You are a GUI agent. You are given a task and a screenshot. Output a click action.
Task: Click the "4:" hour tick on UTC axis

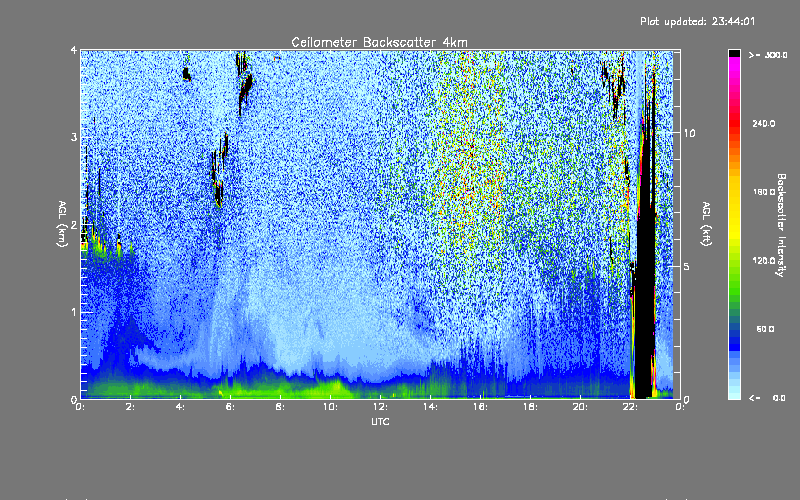pos(180,407)
